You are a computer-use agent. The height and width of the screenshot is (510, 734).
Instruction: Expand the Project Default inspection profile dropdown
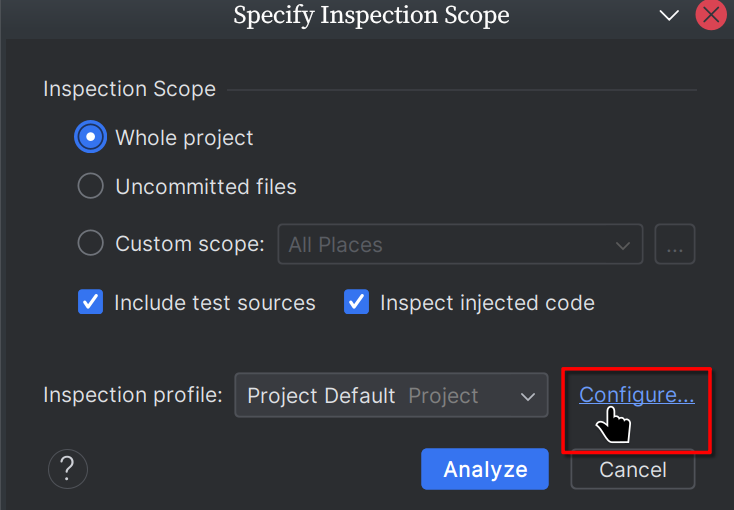391,396
